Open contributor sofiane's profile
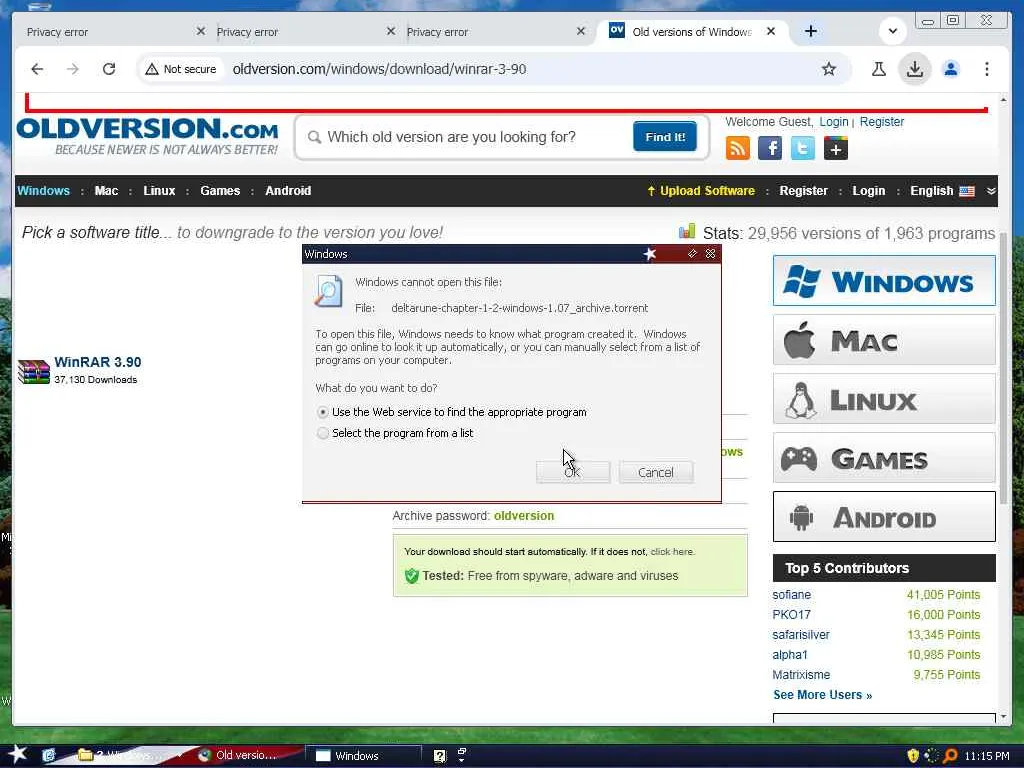Image resolution: width=1024 pixels, height=768 pixels. (792, 595)
